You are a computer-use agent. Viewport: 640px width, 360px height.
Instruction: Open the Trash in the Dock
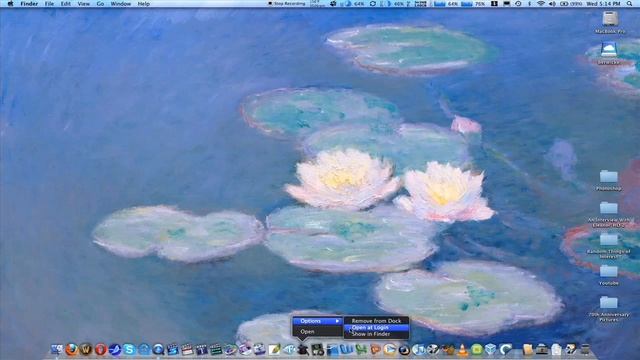(x=585, y=349)
